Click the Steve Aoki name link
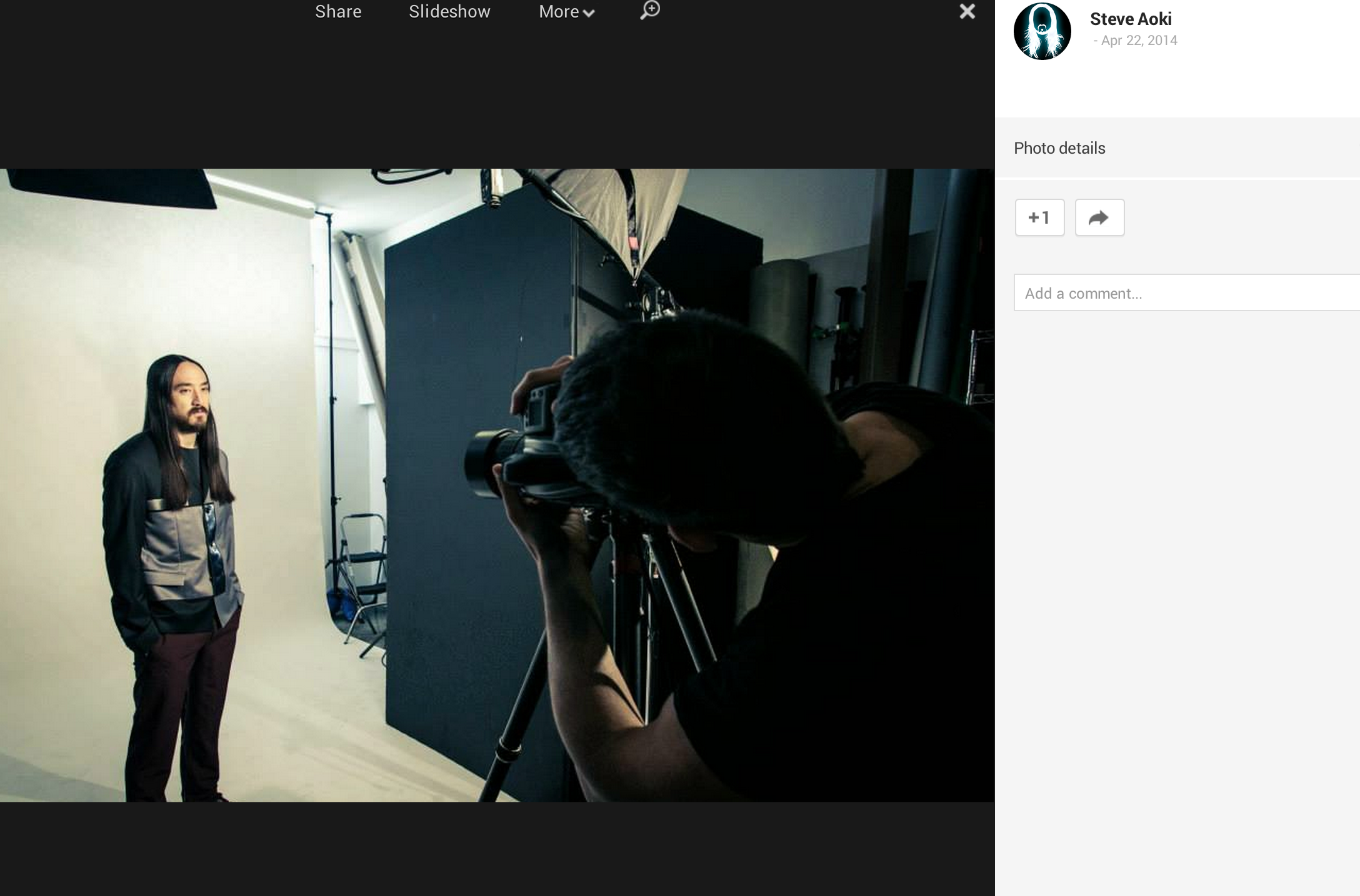This screenshot has width=1360, height=896. [x=1131, y=19]
